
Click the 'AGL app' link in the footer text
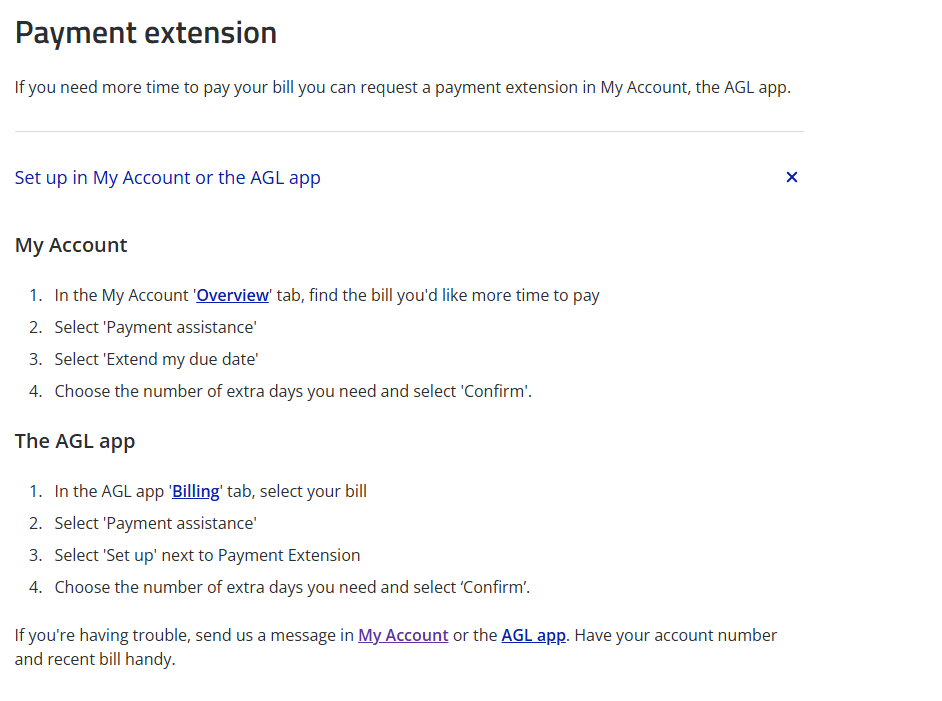(x=533, y=635)
